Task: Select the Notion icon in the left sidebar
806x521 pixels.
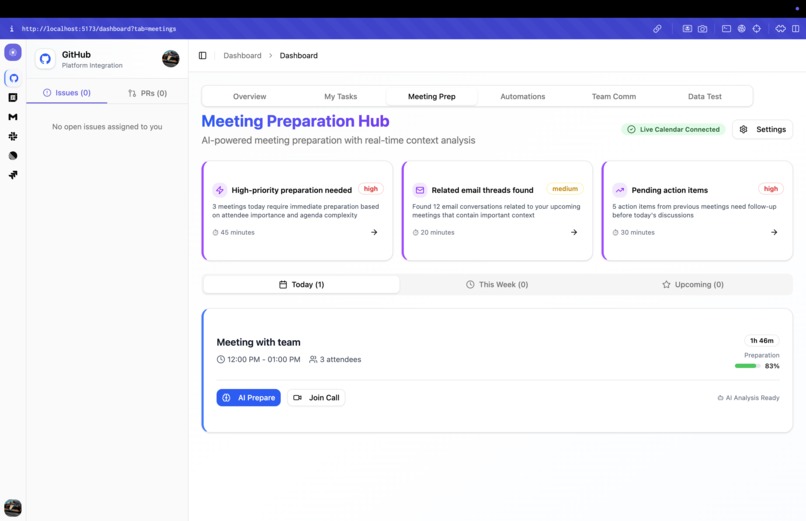Action: [x=13, y=98]
